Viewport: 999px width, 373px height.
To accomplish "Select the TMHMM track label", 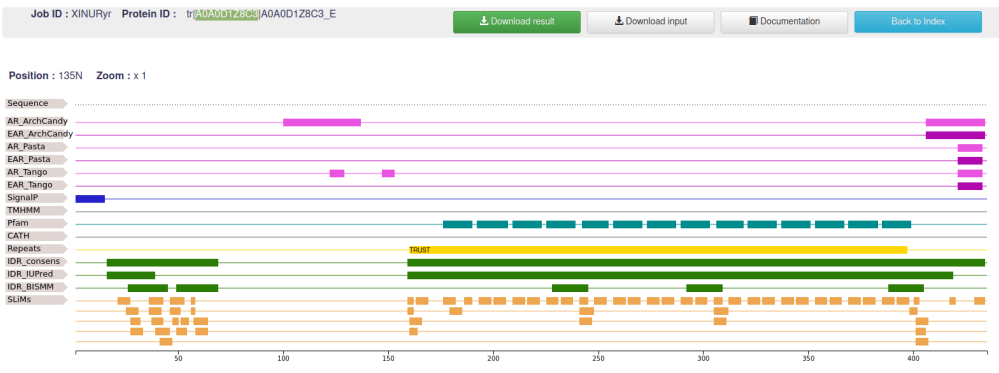I will coord(36,210).
